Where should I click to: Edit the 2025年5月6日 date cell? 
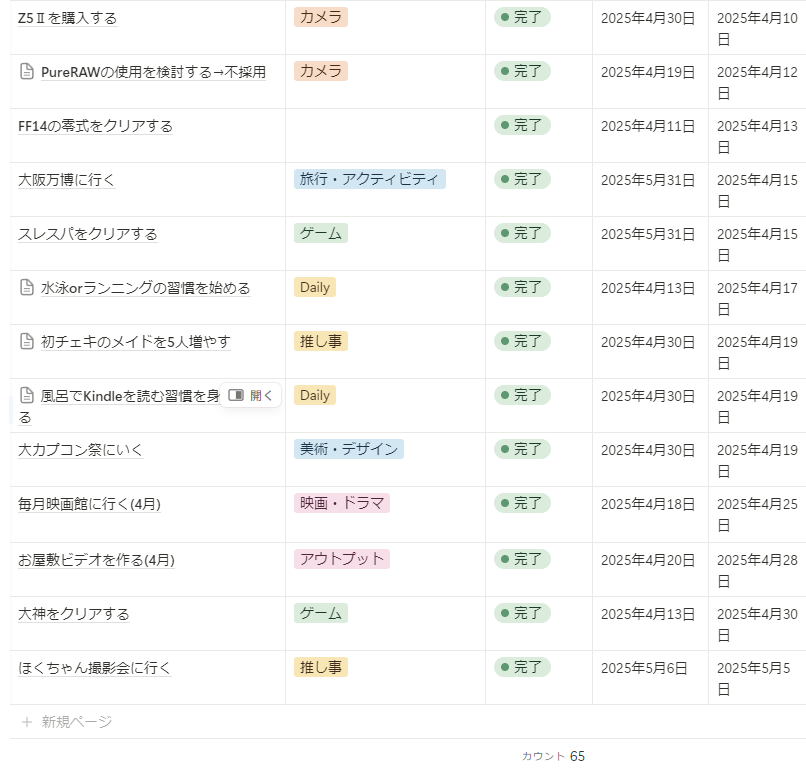pos(644,668)
